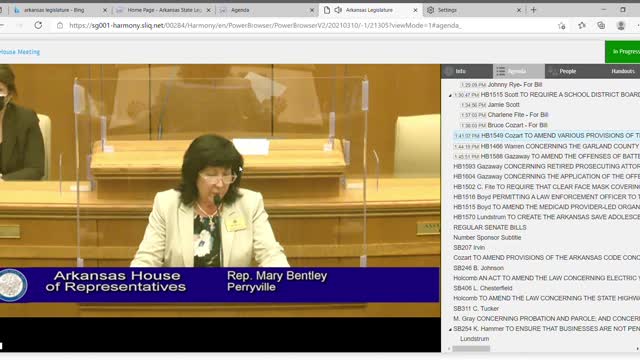
Task: Open the People panel tab
Action: coord(567,71)
